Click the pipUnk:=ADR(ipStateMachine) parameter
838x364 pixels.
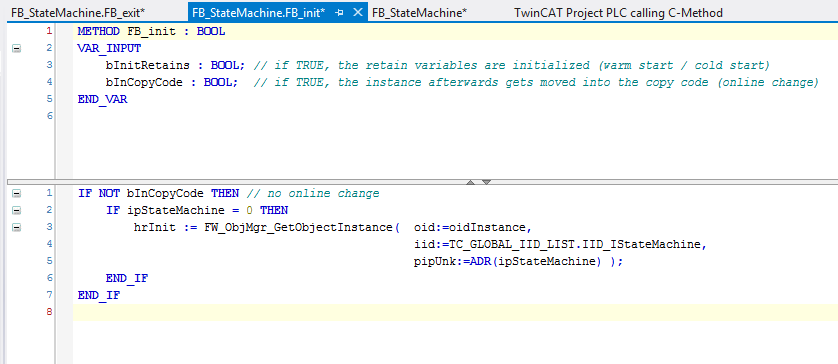point(507,262)
